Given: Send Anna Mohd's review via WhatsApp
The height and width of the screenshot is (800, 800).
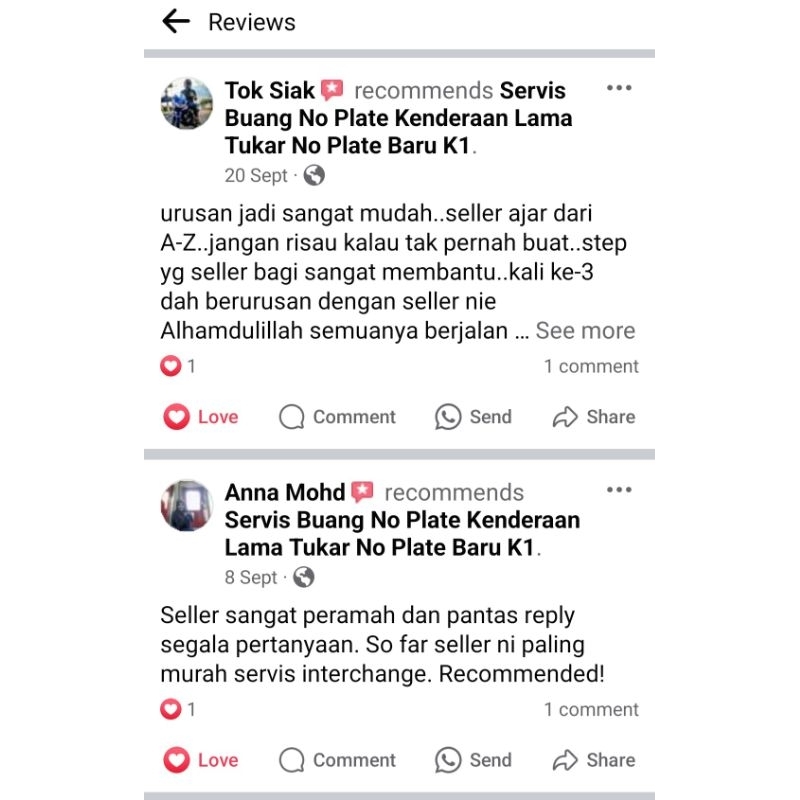Looking at the screenshot, I should point(473,760).
